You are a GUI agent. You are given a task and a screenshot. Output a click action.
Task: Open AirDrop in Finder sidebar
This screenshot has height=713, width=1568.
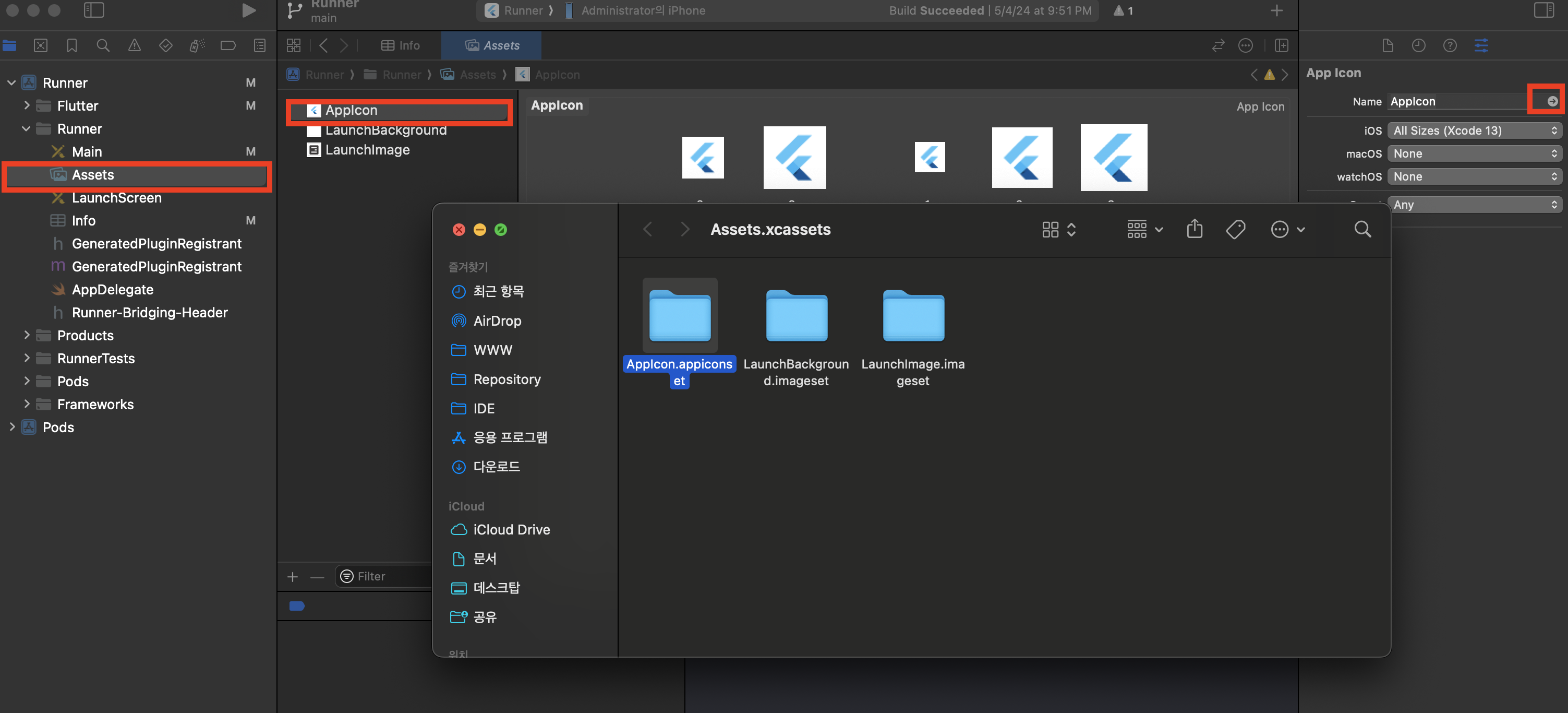click(497, 321)
